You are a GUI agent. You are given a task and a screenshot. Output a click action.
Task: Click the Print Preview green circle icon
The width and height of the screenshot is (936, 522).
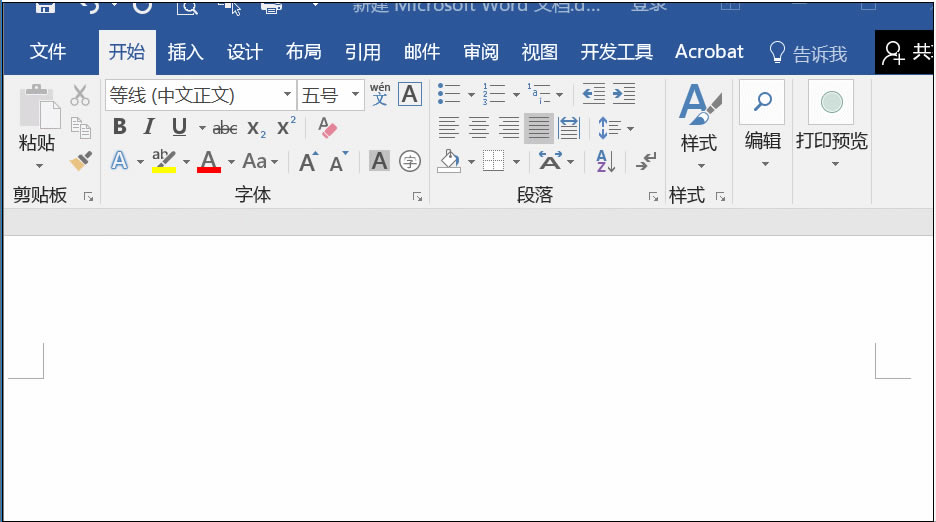click(x=832, y=102)
